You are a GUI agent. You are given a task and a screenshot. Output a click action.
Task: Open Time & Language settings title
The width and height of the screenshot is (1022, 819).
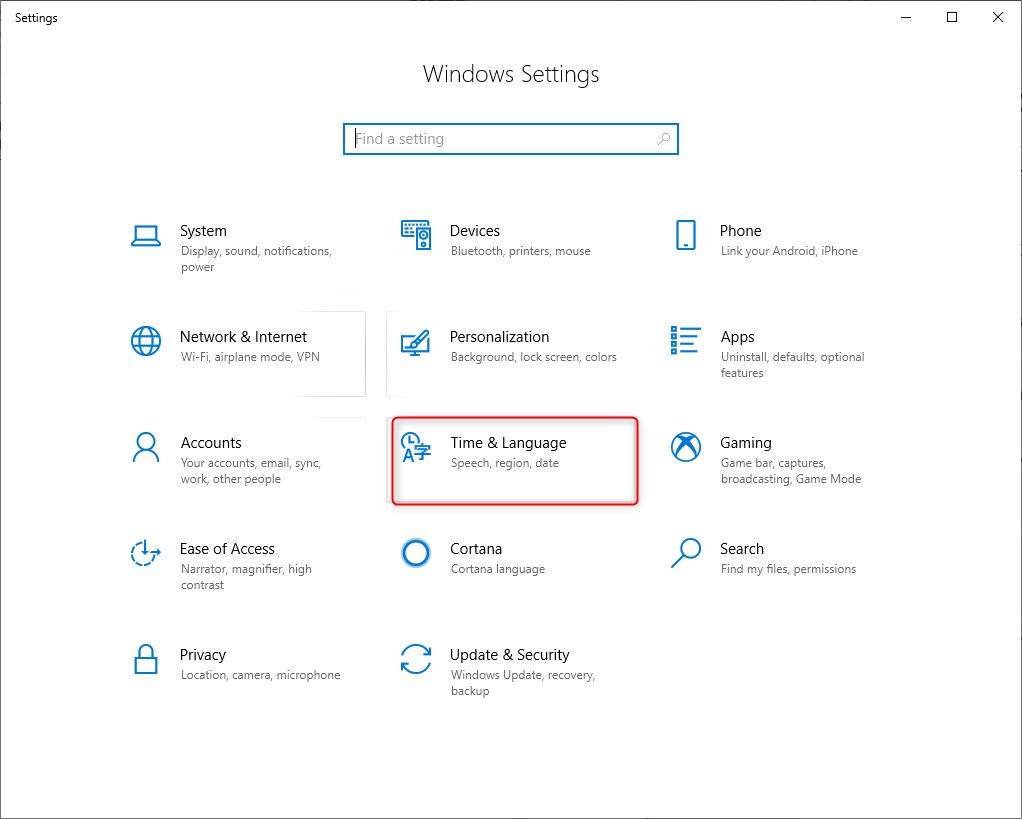click(508, 443)
